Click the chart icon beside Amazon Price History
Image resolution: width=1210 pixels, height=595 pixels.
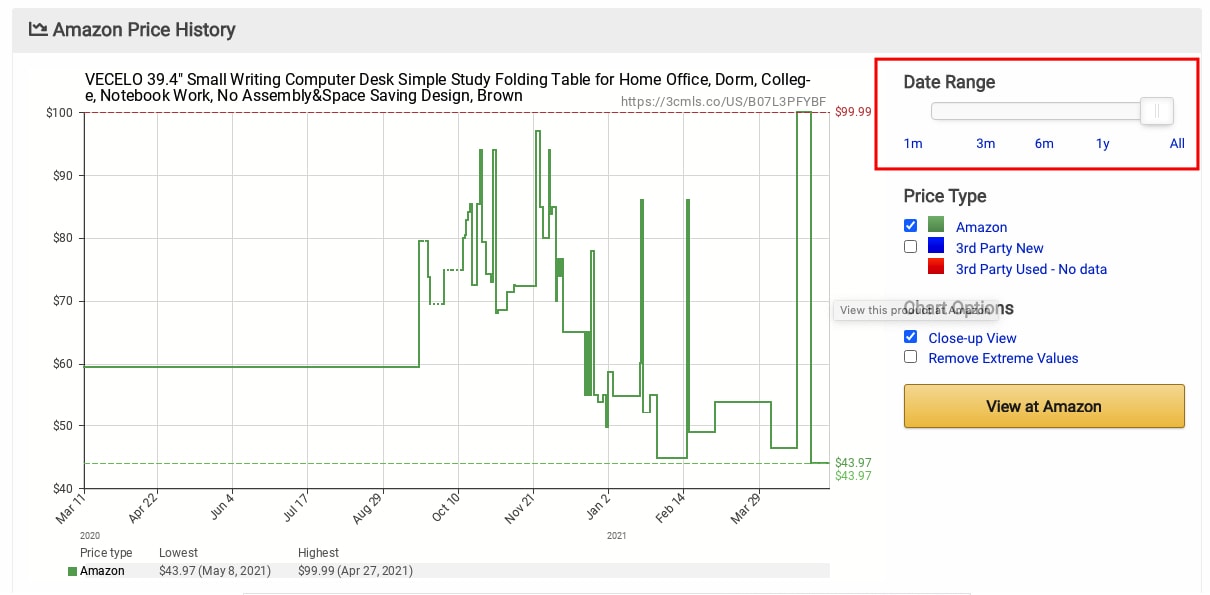[x=38, y=29]
